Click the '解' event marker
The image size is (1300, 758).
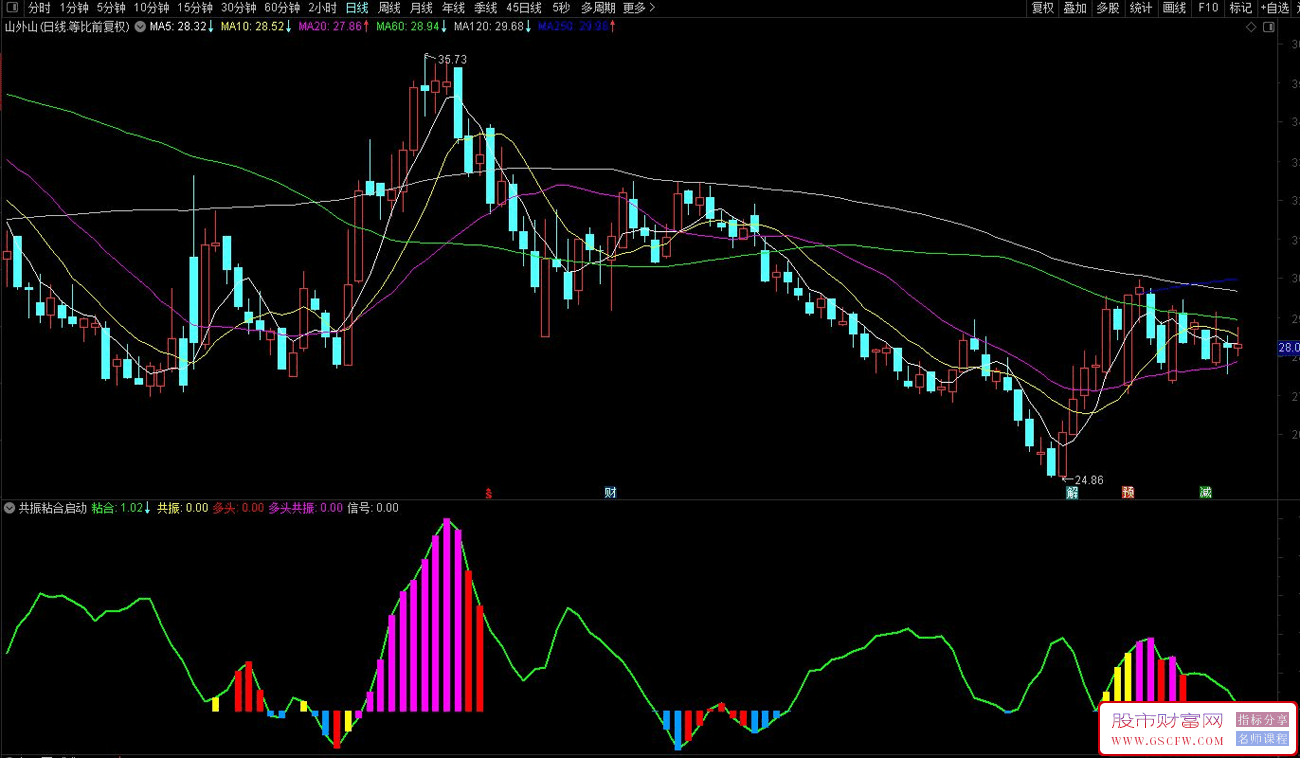(x=1072, y=492)
